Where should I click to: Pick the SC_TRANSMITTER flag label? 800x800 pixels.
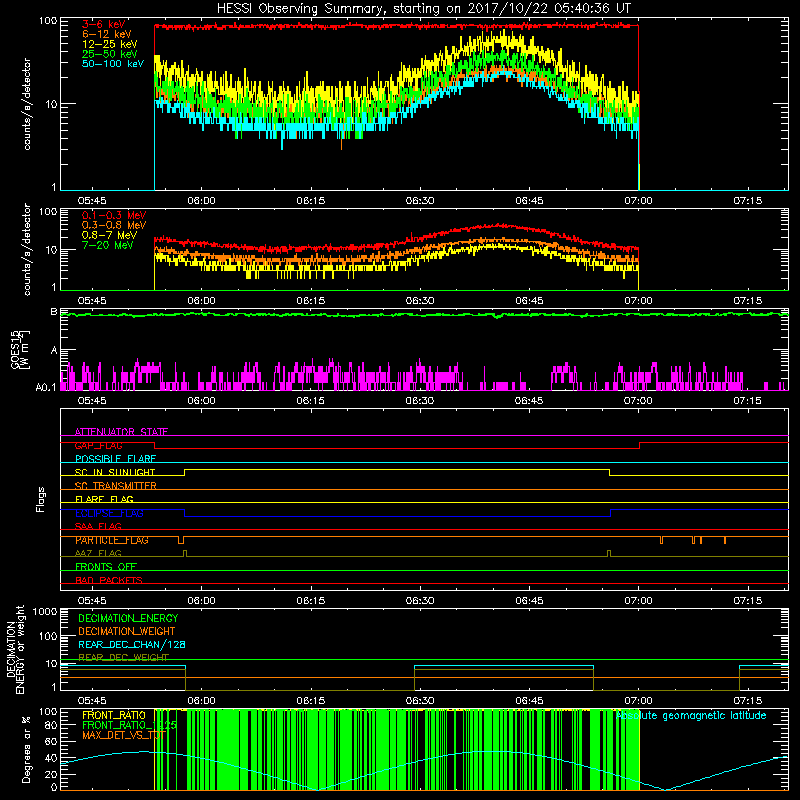coord(116,486)
